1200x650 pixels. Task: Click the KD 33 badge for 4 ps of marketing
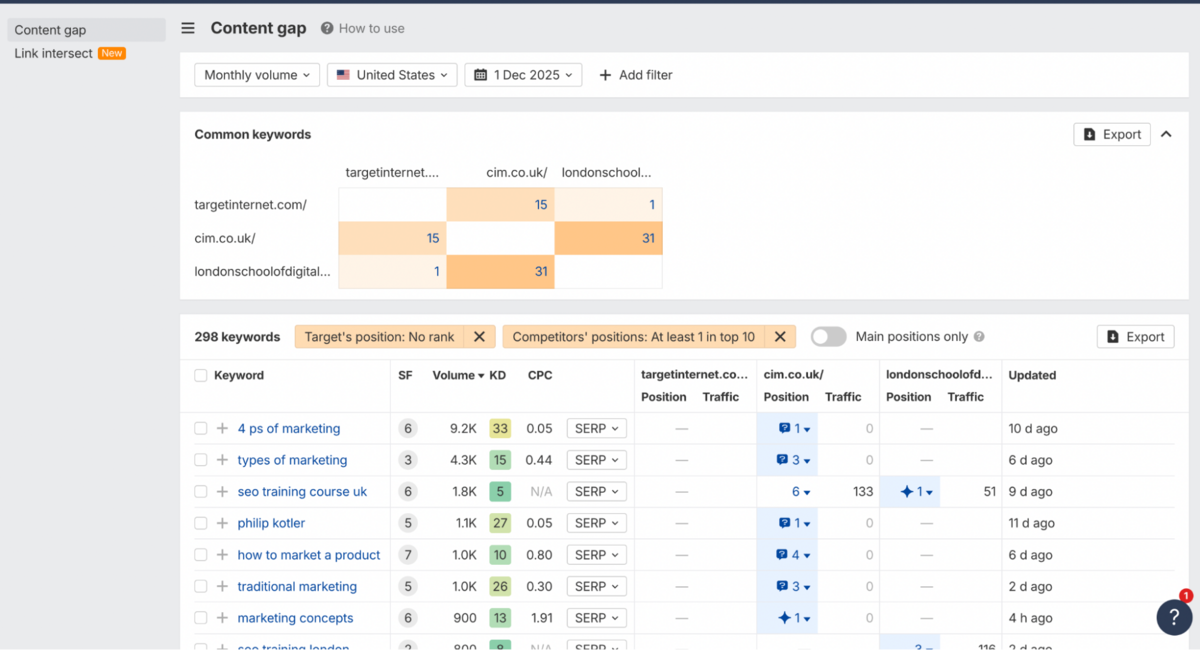500,428
